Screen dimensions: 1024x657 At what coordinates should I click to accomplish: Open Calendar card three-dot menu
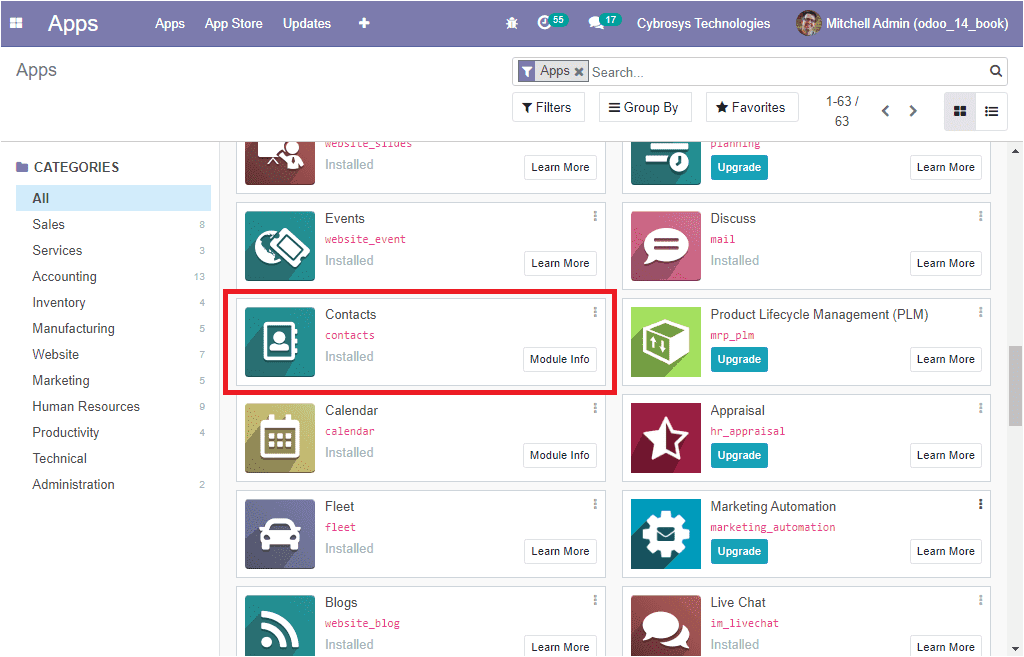tap(595, 408)
